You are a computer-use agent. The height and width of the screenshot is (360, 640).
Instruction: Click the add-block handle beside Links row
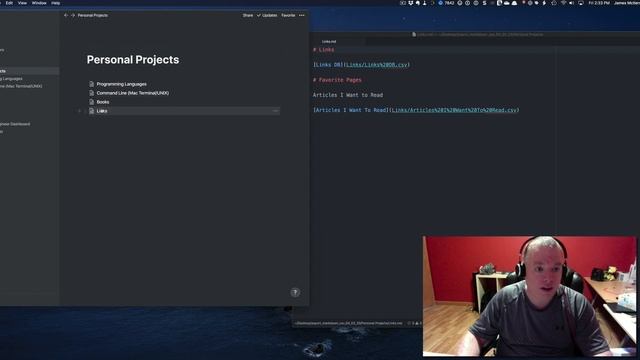pyautogui.click(x=79, y=111)
